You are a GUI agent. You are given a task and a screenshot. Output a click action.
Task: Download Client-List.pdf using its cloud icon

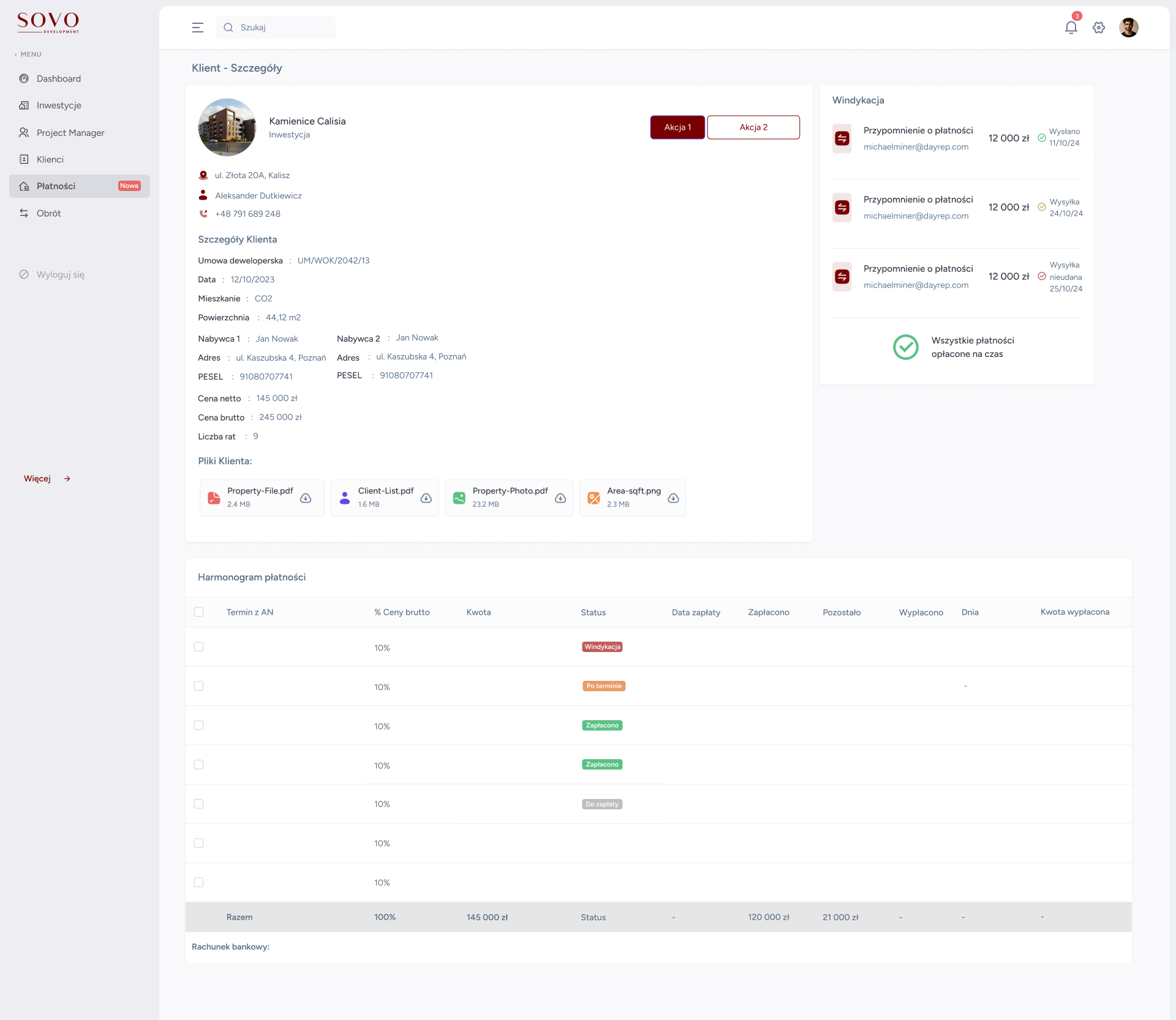tap(426, 498)
